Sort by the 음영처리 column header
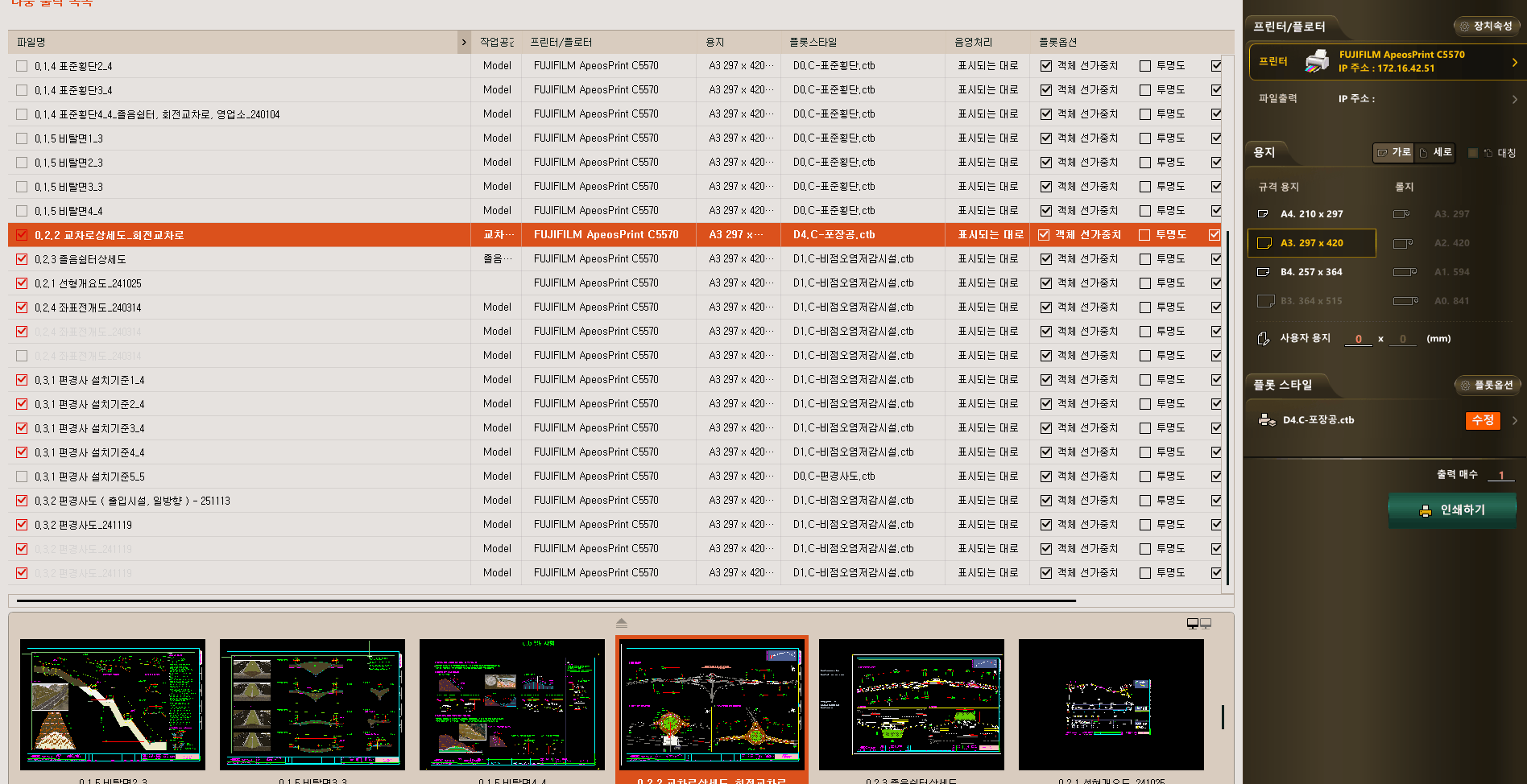 (x=974, y=42)
